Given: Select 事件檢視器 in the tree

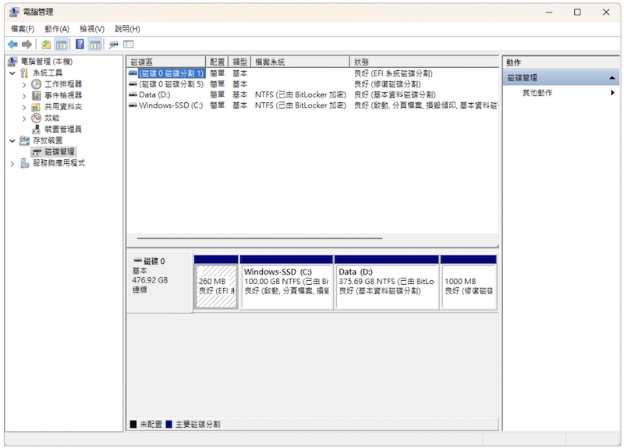Looking at the screenshot, I should [62, 95].
